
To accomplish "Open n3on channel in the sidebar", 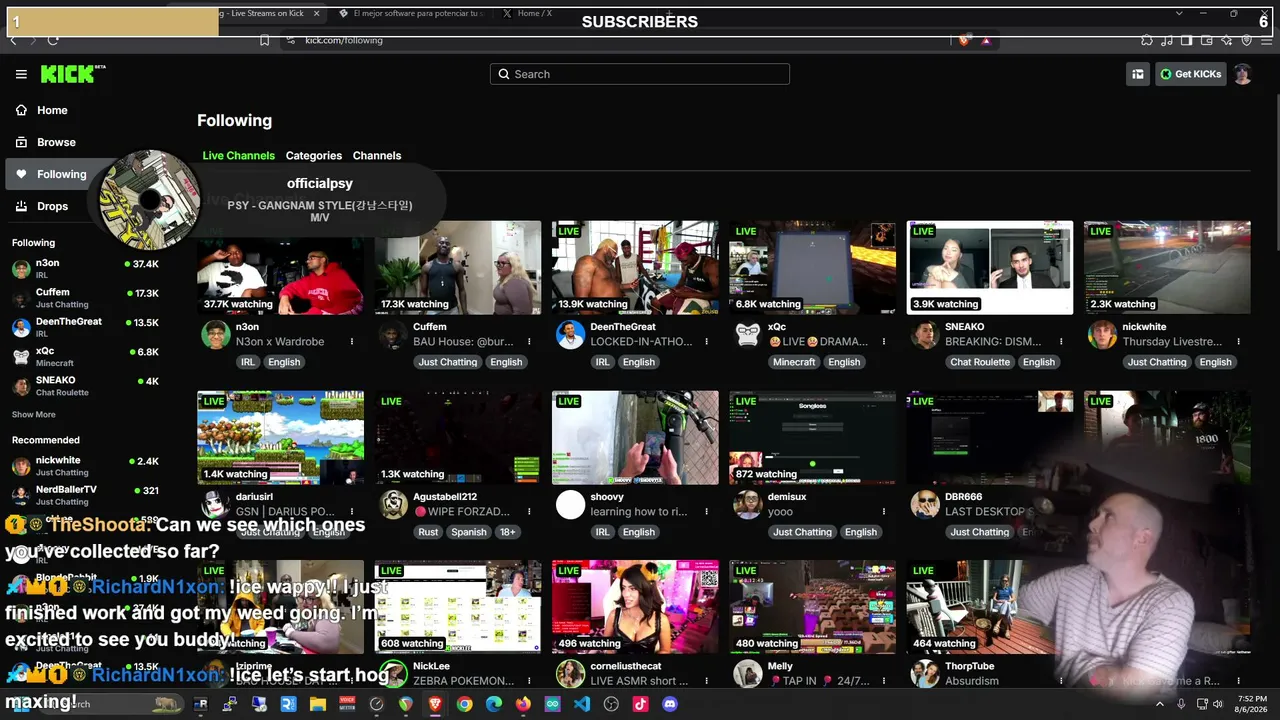I will click(x=85, y=269).
